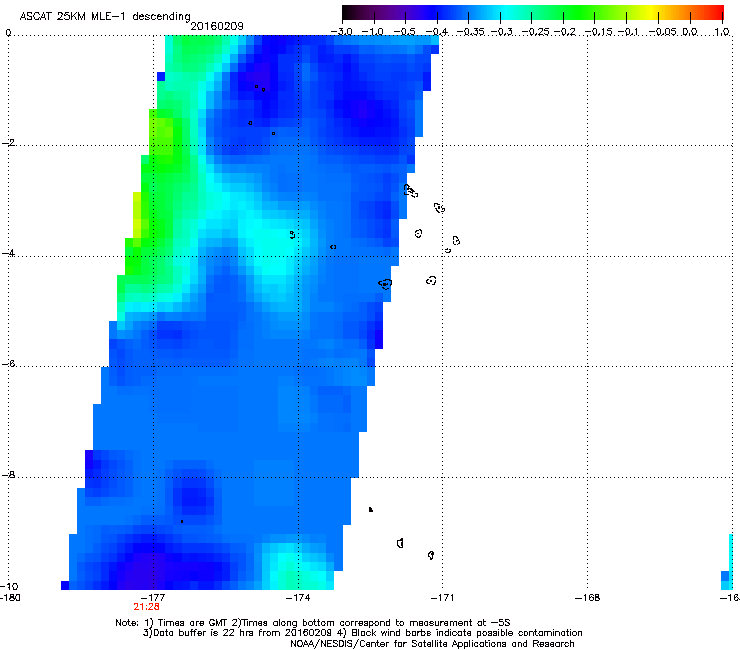Click the NOAA/NESDIS Center for Satellite Applications credit
This screenshot has height=650, width=740.
[x=432, y=644]
